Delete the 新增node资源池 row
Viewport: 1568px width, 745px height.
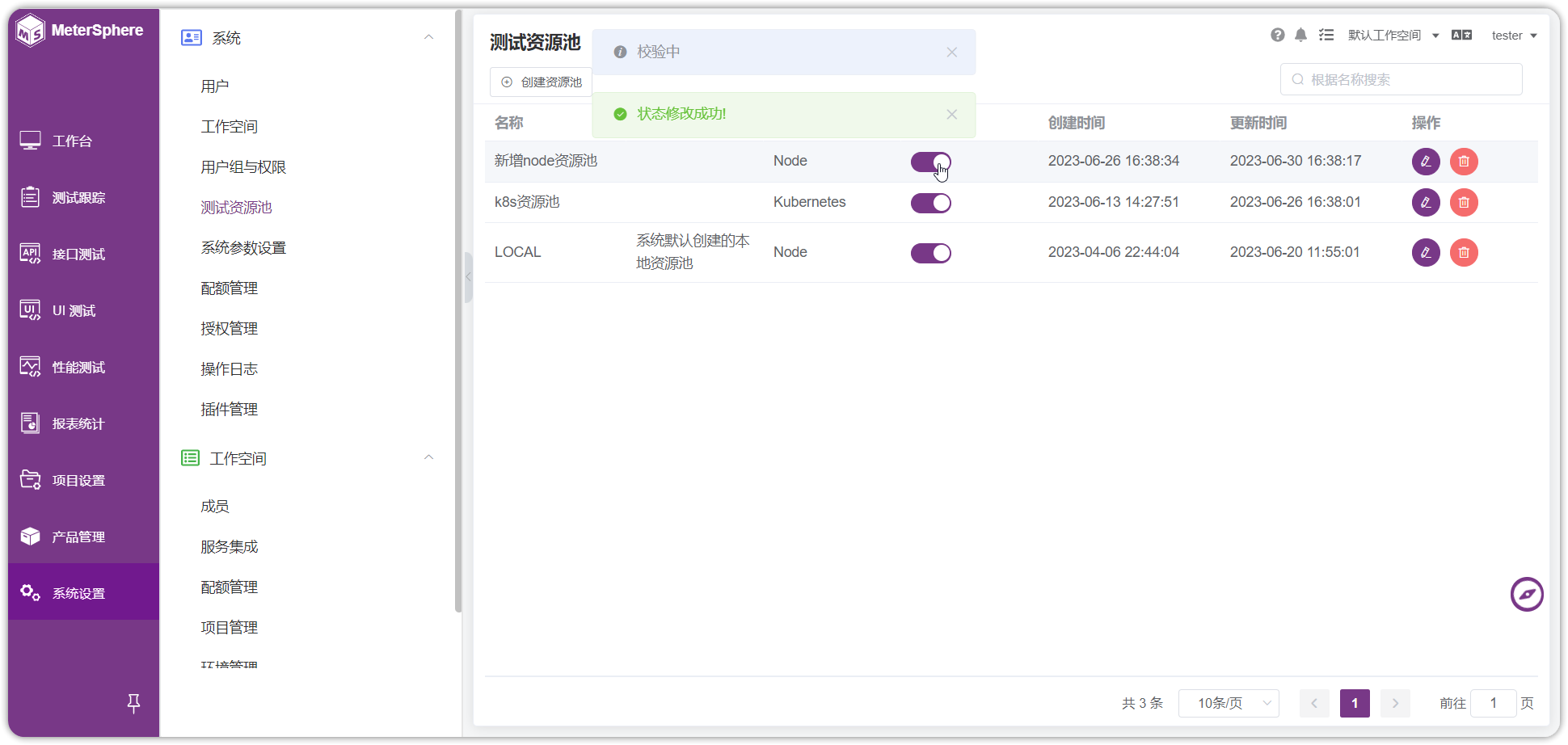(x=1464, y=161)
